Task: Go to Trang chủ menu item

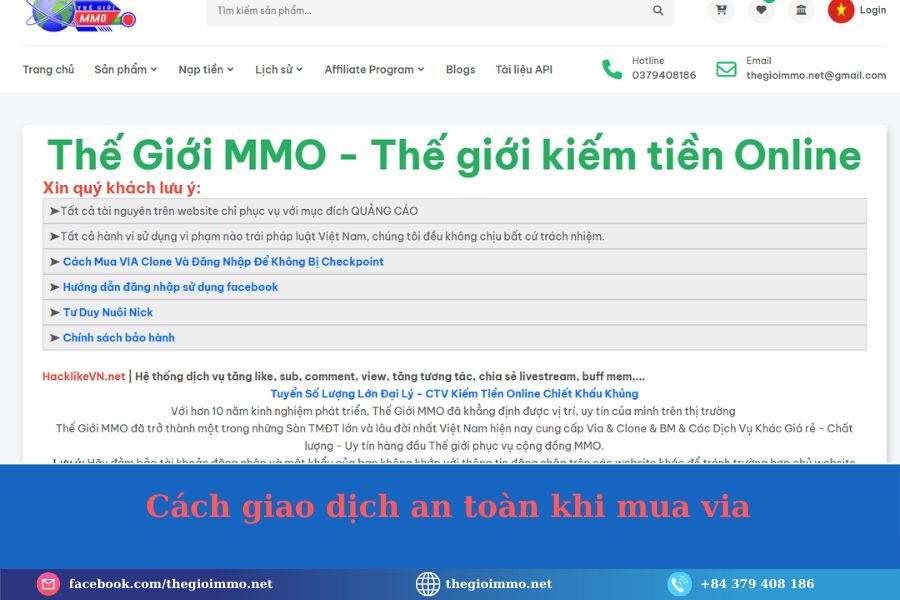Action: pos(48,69)
